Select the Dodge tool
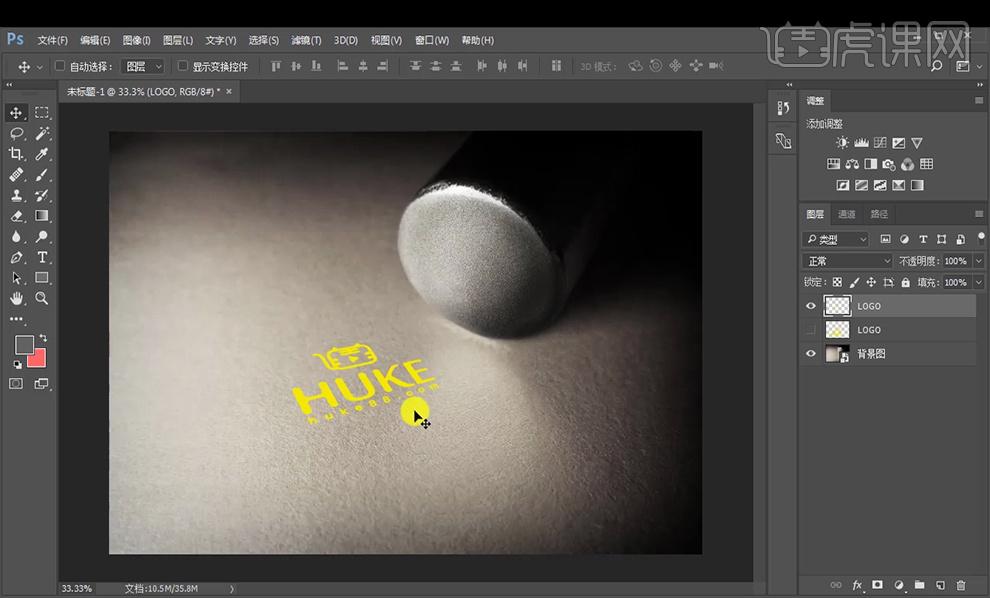The width and height of the screenshot is (990, 598). pyautogui.click(x=42, y=237)
